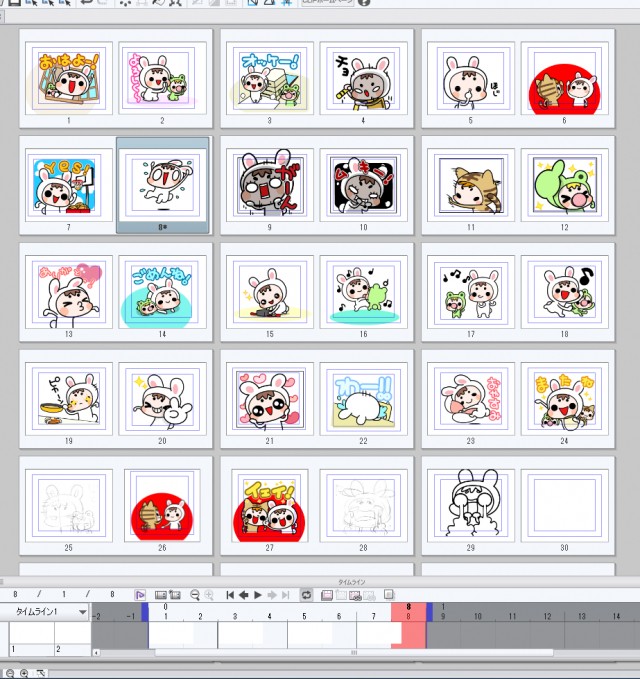
Task: Click the timeline horizontal scrollbar thumb
Action: (354, 652)
